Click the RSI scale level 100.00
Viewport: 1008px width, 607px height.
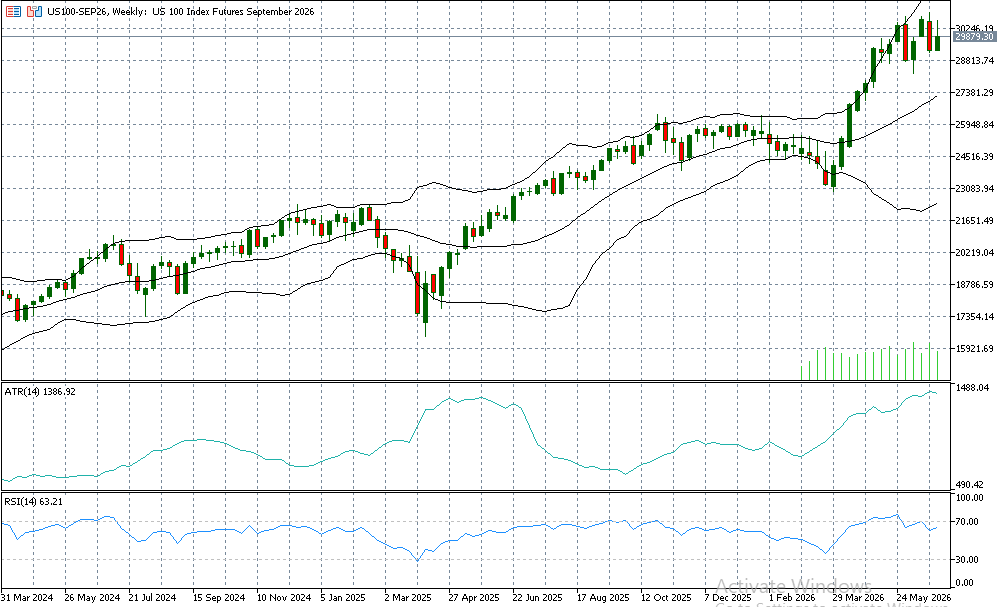[970, 498]
